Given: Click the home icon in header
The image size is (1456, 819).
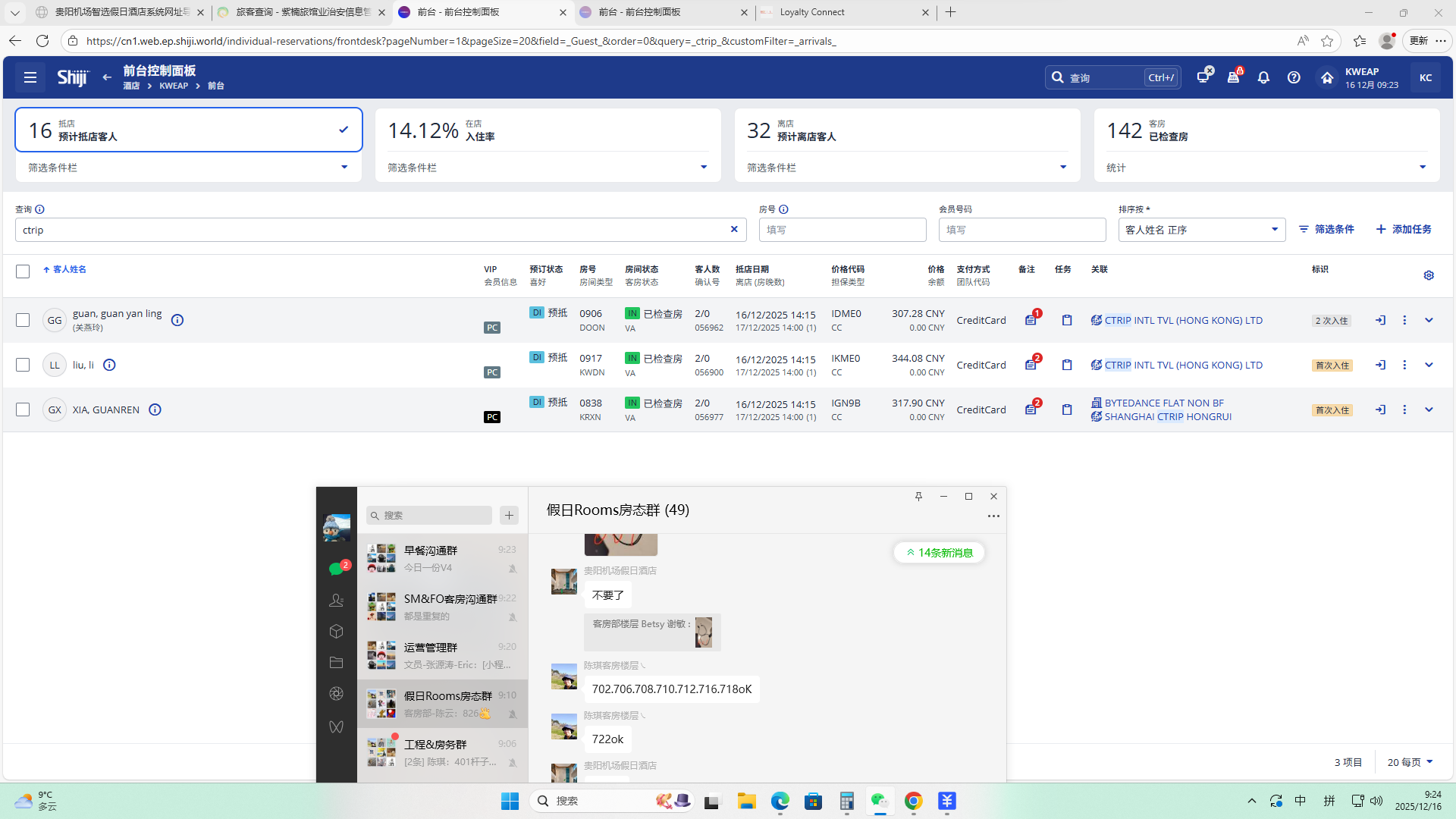Looking at the screenshot, I should pos(1326,77).
